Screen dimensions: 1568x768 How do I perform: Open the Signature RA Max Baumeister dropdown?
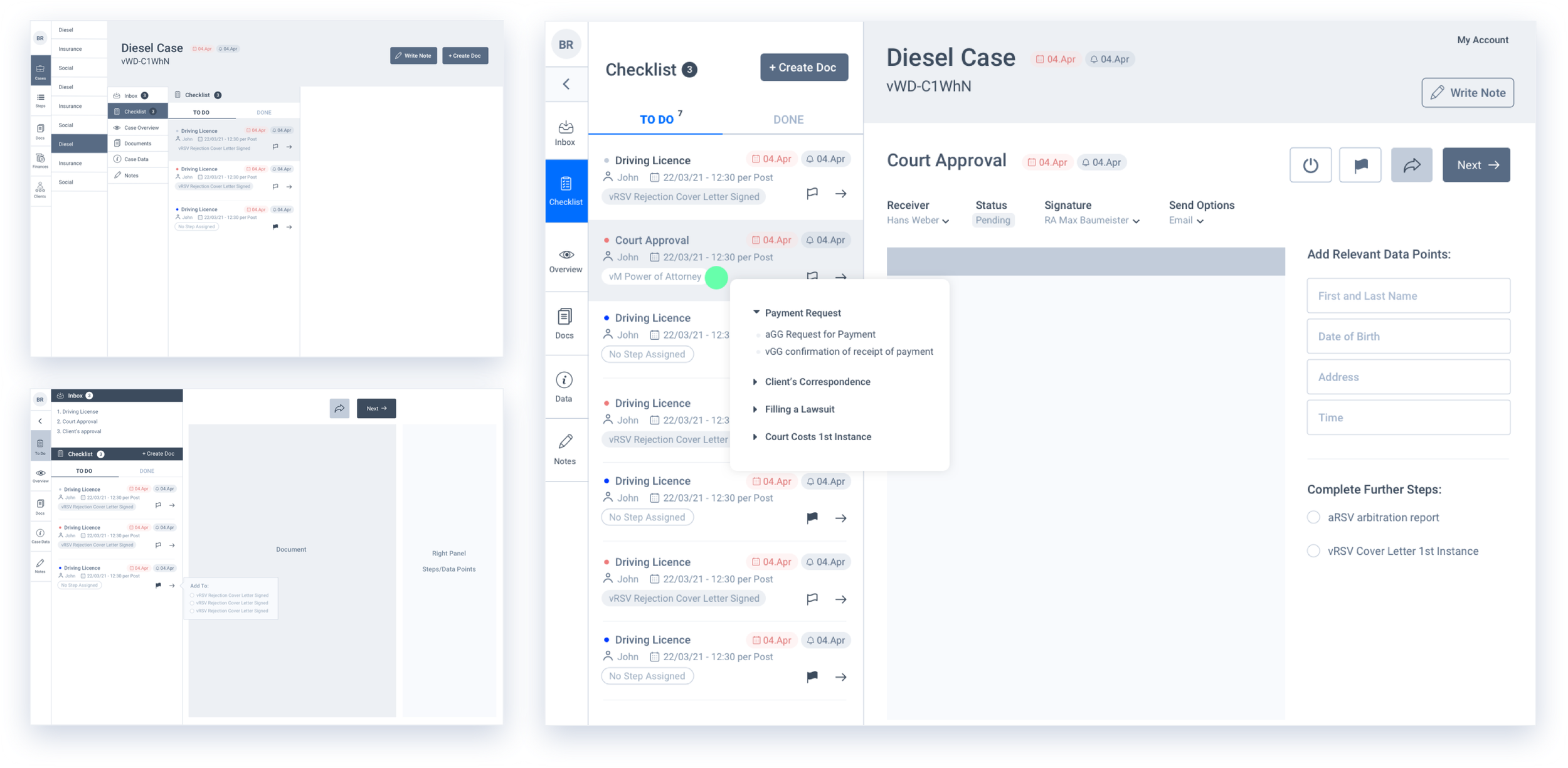pos(1091,221)
